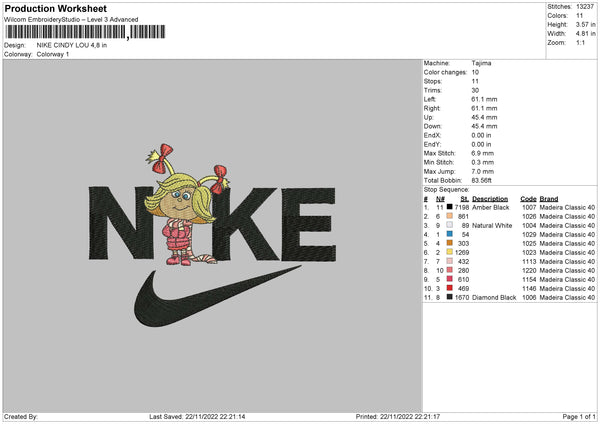Click the 'Brand' column header
The height and width of the screenshot is (424, 600).
coord(549,199)
